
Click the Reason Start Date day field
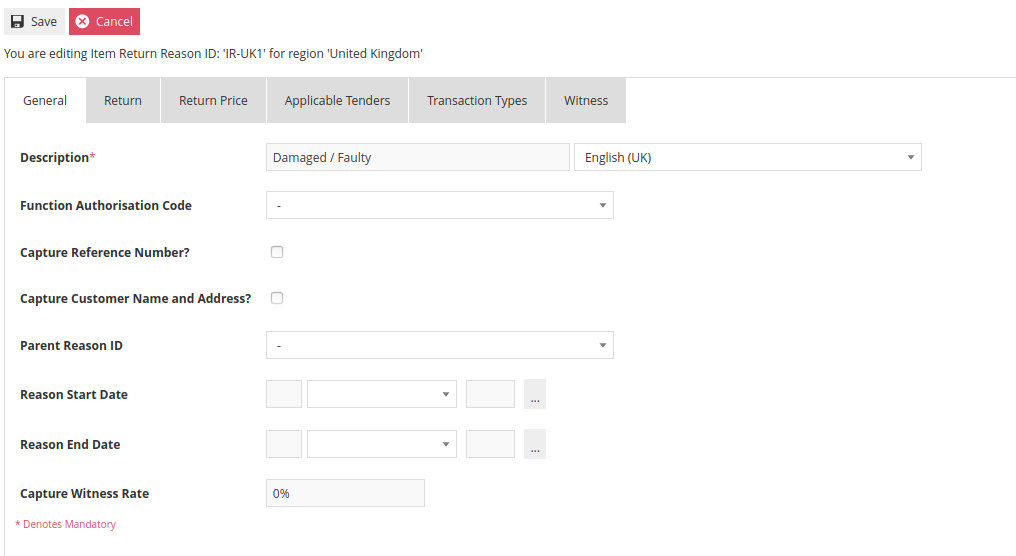(x=284, y=394)
